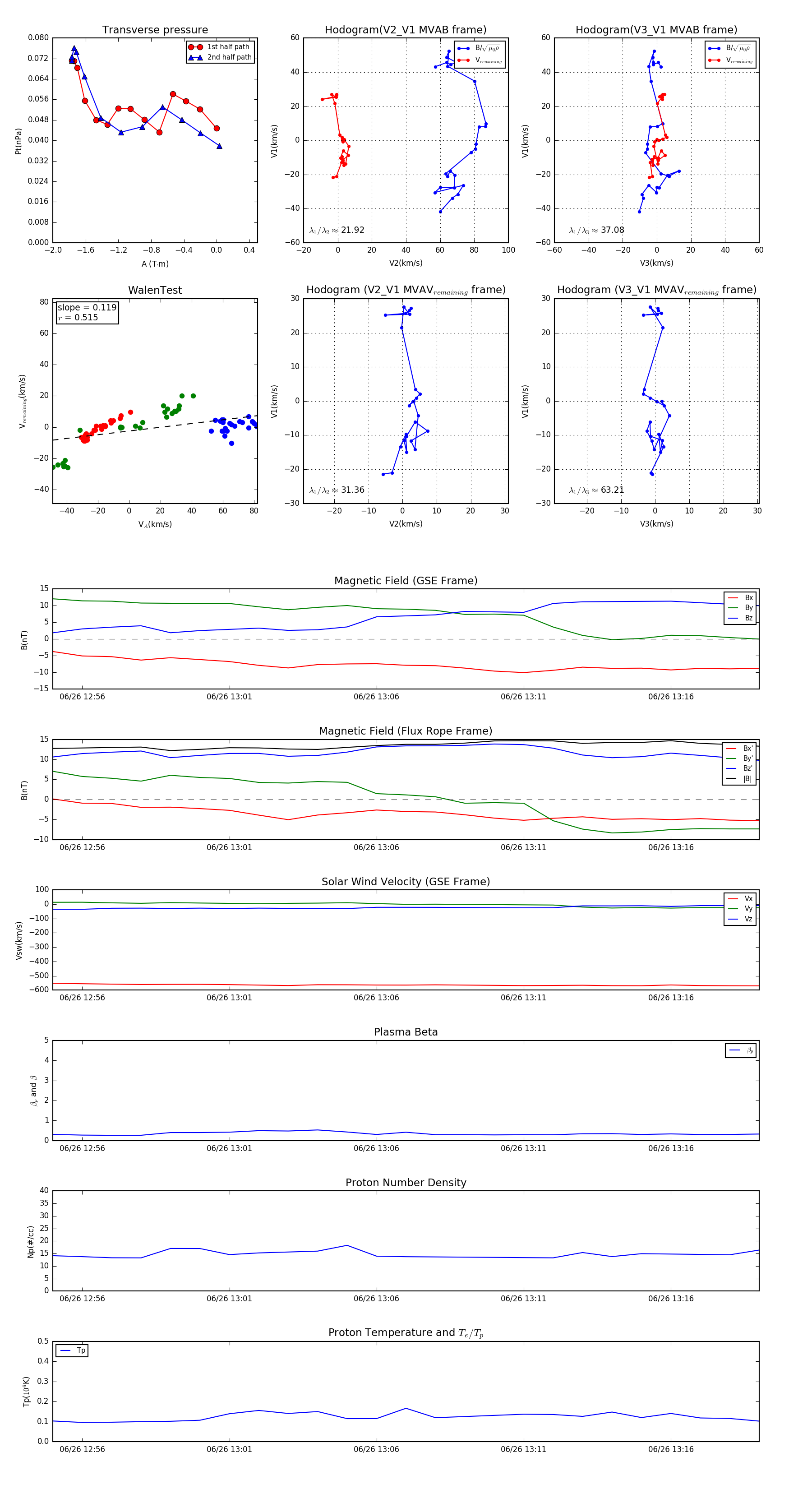Click 'Hodogram (V2_V1 MVAV remaining frame)' title

tap(406, 290)
